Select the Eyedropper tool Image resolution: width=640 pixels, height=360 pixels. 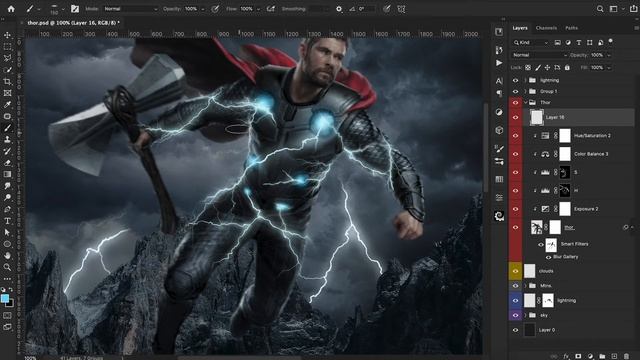[7, 104]
